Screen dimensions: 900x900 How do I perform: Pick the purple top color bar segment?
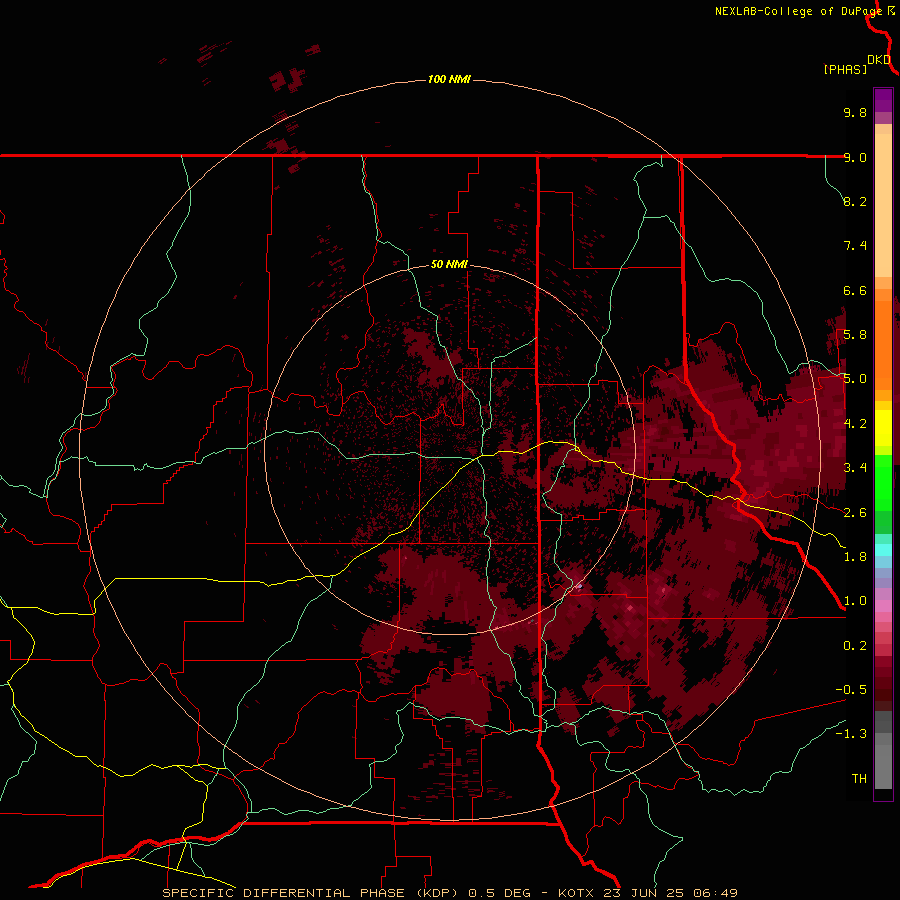coord(883,100)
